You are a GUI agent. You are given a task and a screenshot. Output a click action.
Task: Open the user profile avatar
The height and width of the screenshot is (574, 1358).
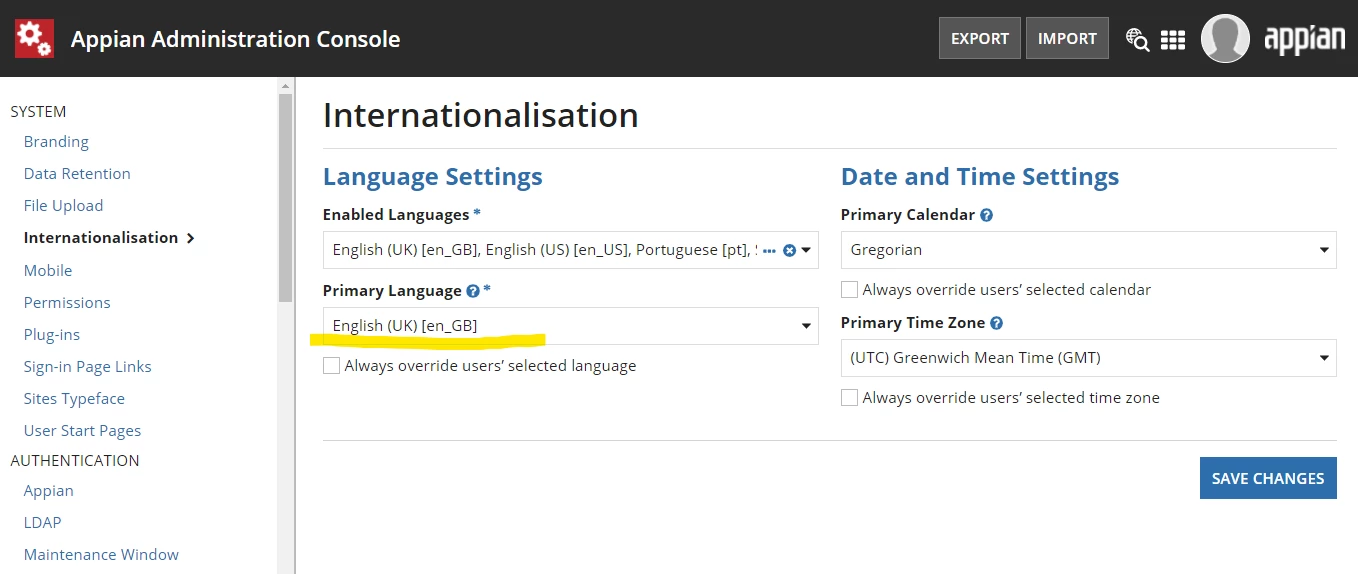(x=1225, y=38)
